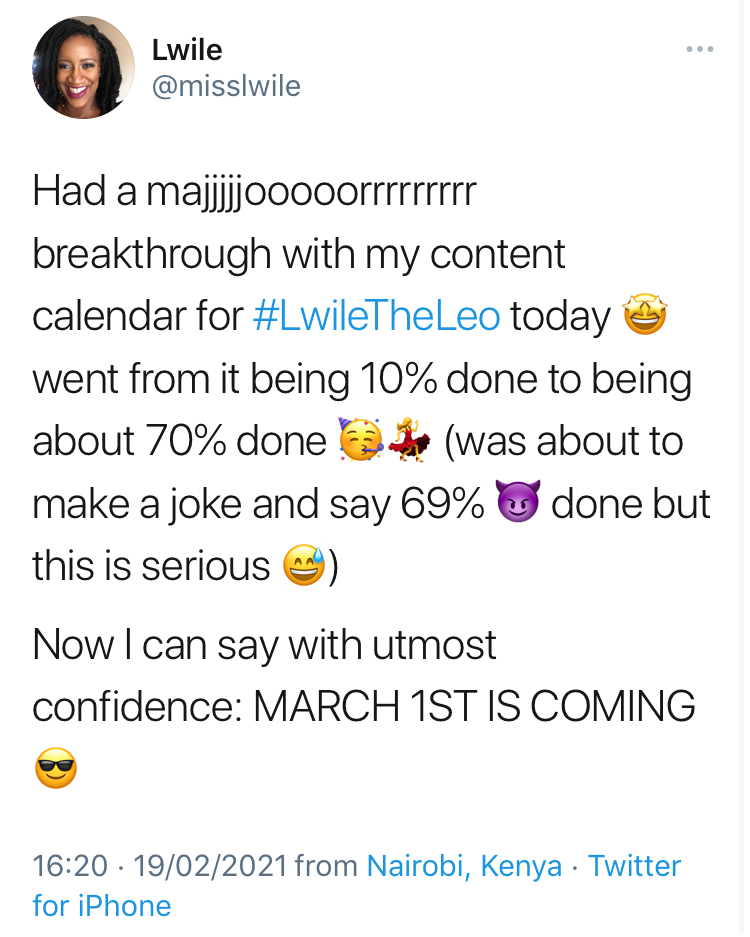The height and width of the screenshot is (937, 750).
Task: Open the Nairobi, Kenya location link
Action: (464, 865)
